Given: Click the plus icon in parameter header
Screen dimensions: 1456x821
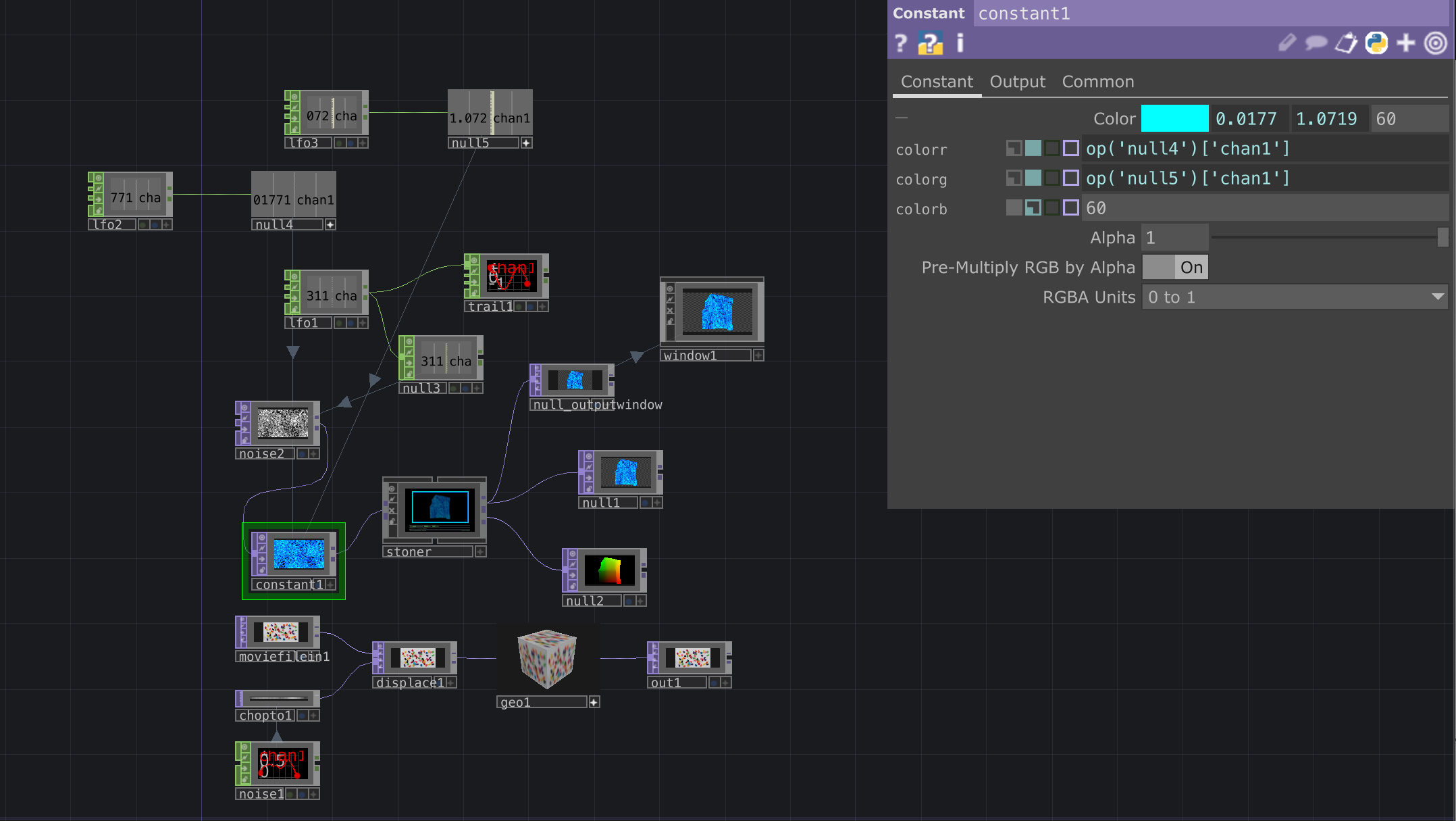Looking at the screenshot, I should [1406, 43].
